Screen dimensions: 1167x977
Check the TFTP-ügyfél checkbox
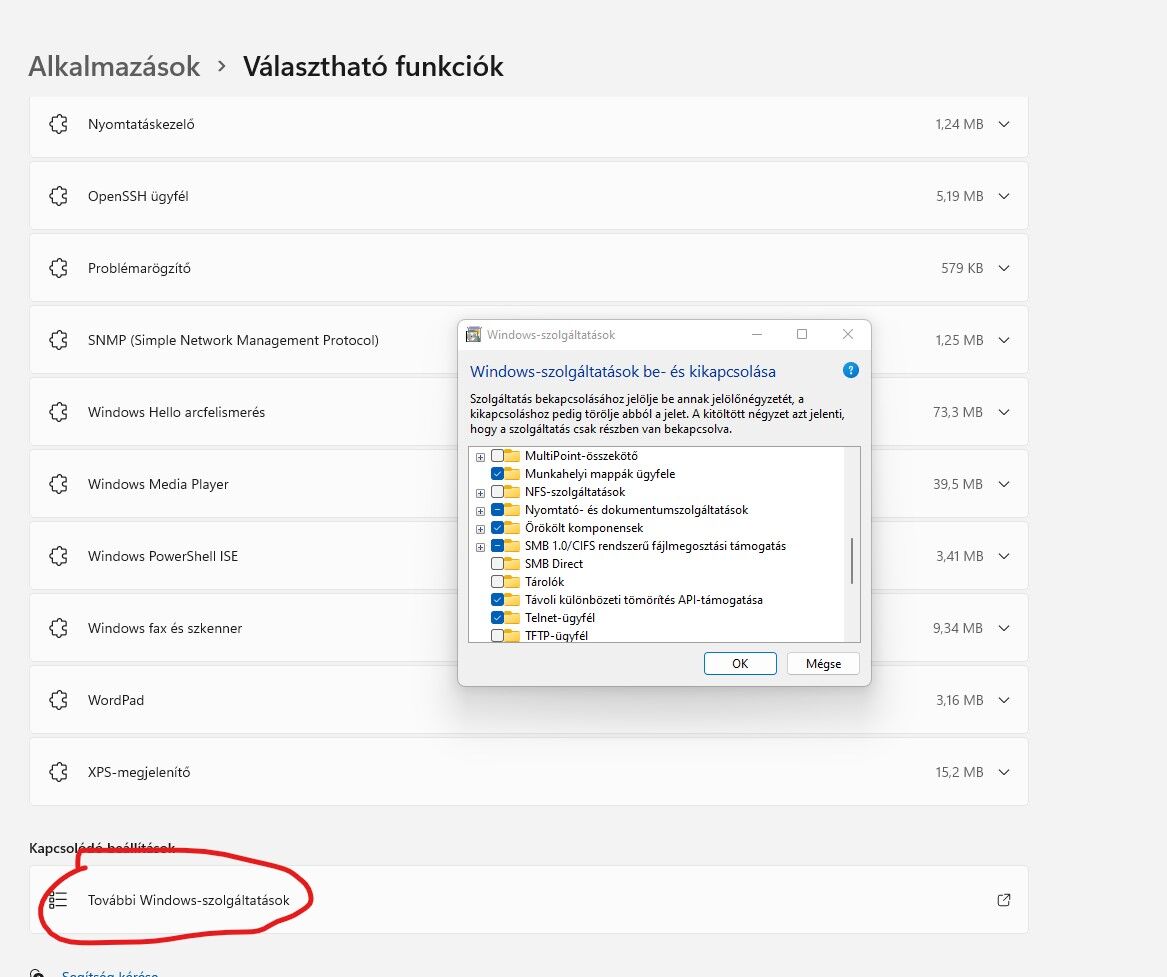click(497, 635)
